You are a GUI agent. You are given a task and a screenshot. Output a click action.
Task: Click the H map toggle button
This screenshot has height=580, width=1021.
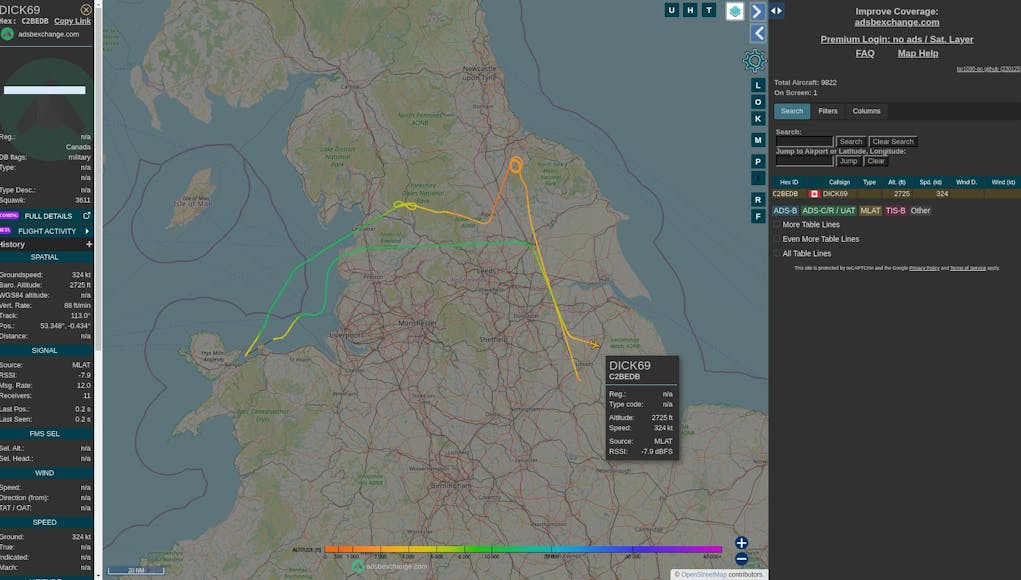point(690,10)
